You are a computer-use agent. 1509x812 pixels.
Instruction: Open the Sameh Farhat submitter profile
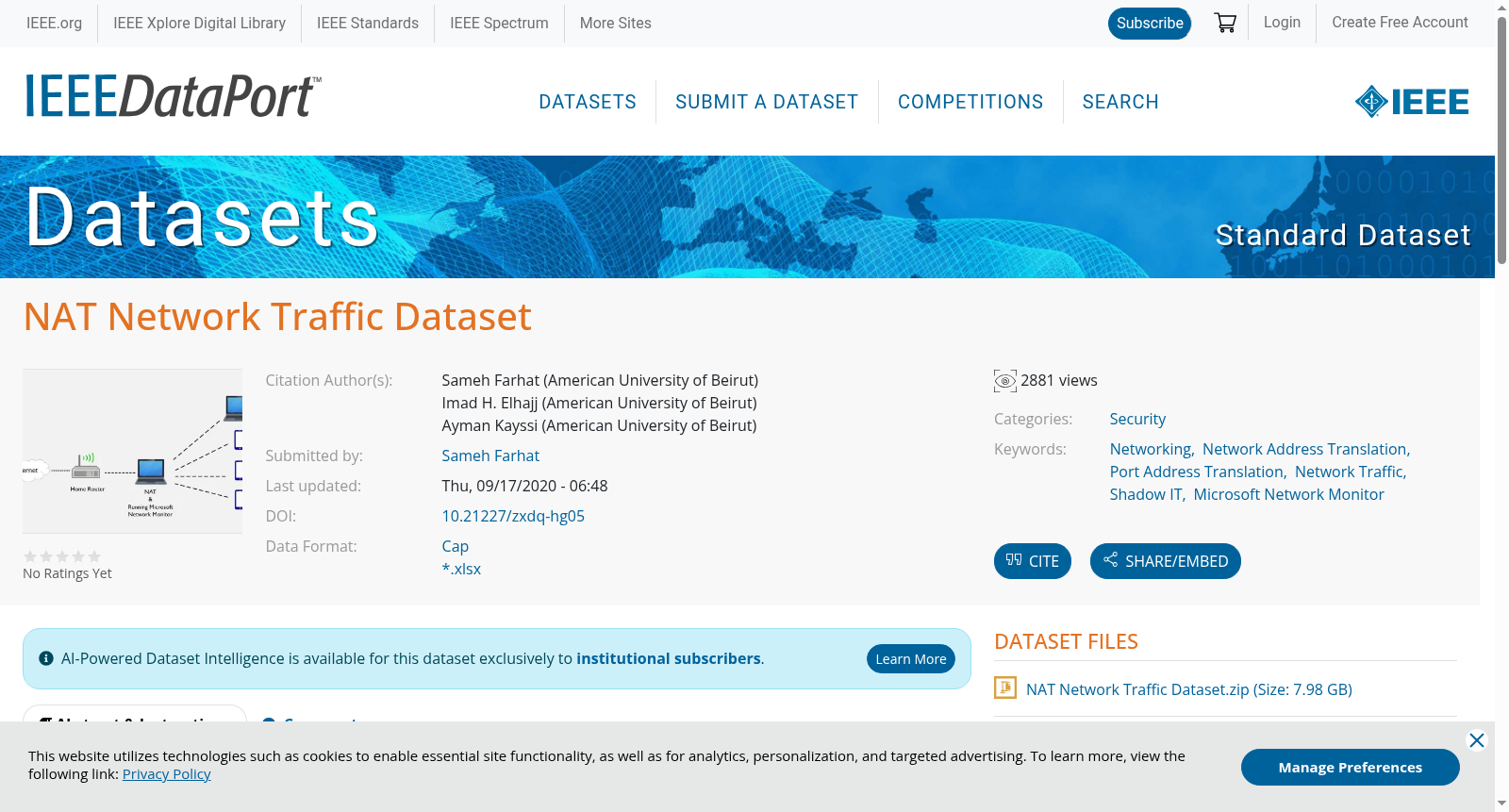[x=490, y=456]
